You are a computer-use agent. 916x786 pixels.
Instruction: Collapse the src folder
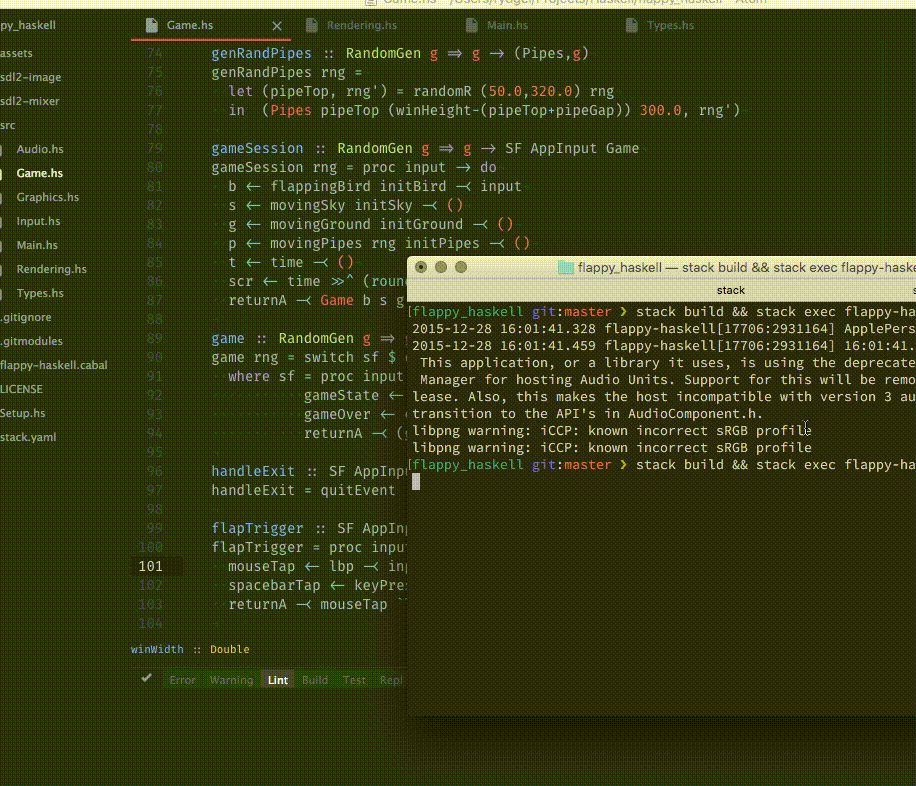tap(8, 125)
